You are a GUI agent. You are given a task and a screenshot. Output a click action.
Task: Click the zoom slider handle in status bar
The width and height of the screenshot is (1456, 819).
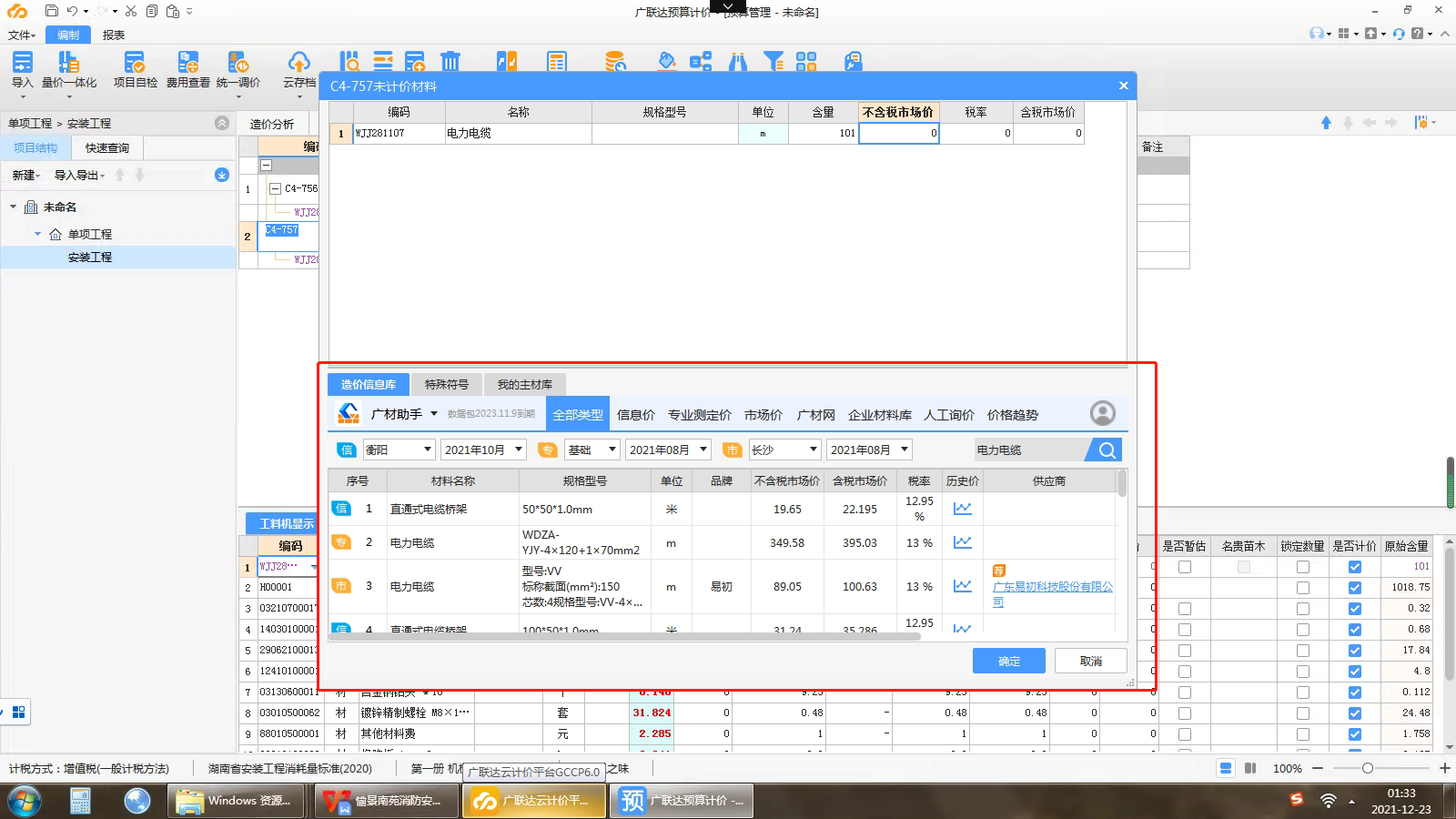click(1367, 768)
